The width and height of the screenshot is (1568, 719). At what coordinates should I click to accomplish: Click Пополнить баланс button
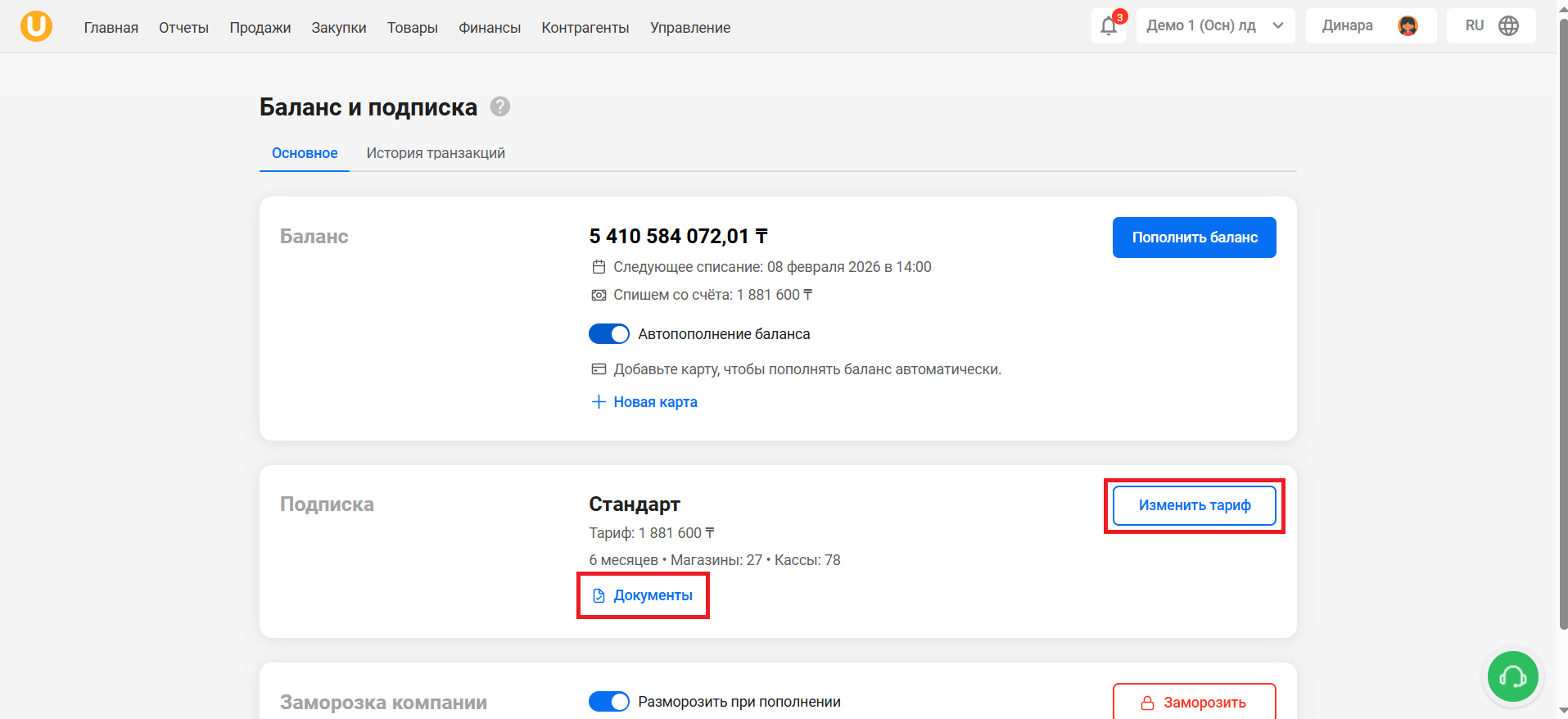(1195, 237)
